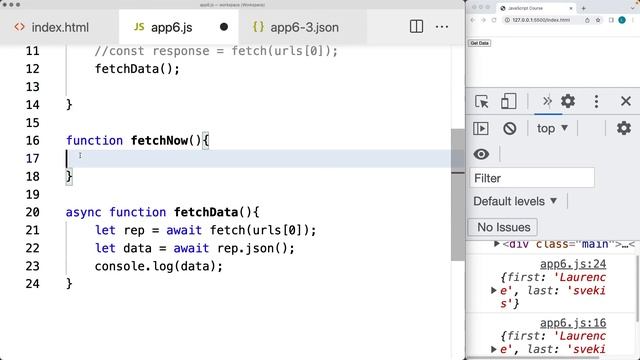
Task: Expand the logged object under app6.js:24
Action: [x=493, y=291]
